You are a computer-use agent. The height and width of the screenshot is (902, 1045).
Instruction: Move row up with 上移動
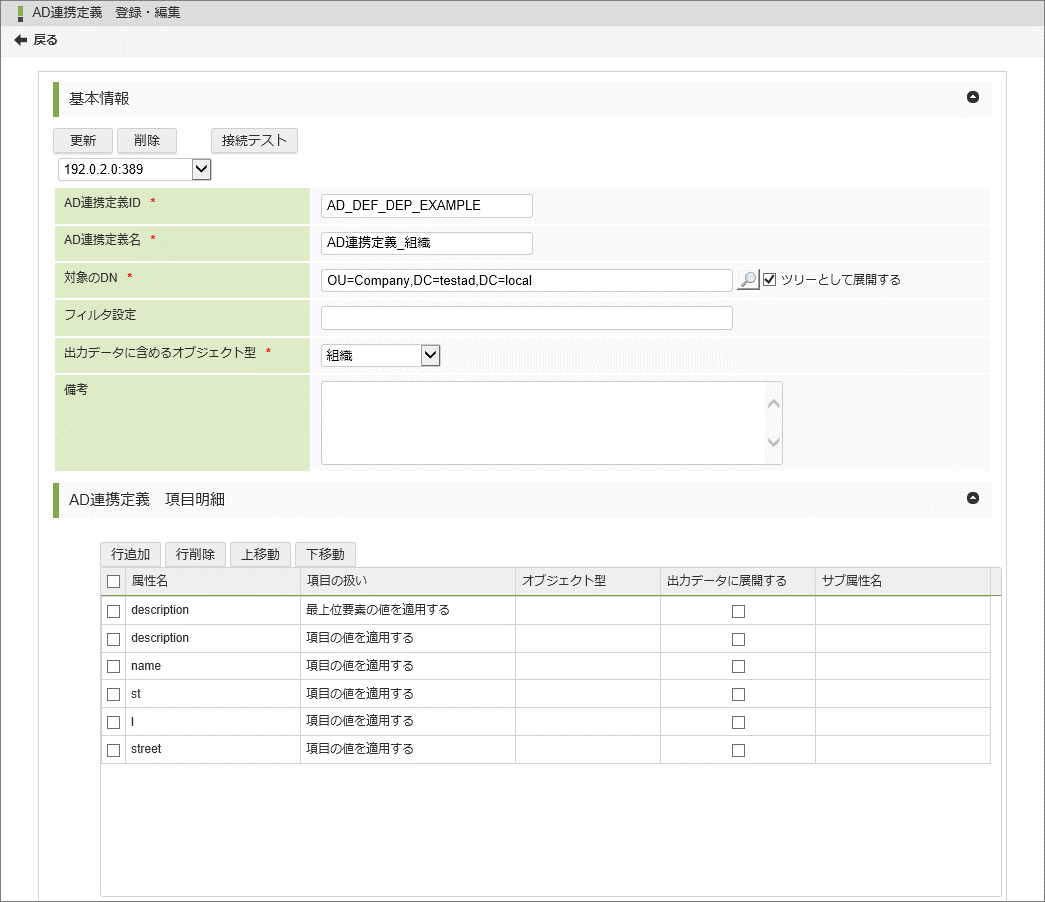[260, 554]
